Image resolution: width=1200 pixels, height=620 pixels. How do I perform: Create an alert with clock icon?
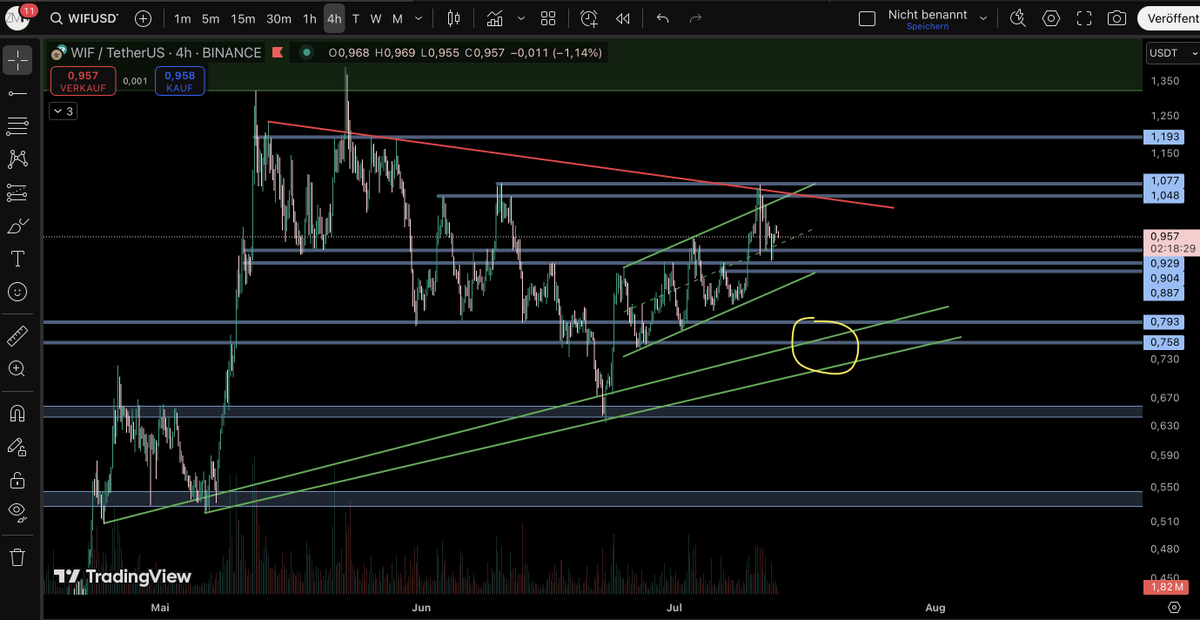pyautogui.click(x=589, y=18)
